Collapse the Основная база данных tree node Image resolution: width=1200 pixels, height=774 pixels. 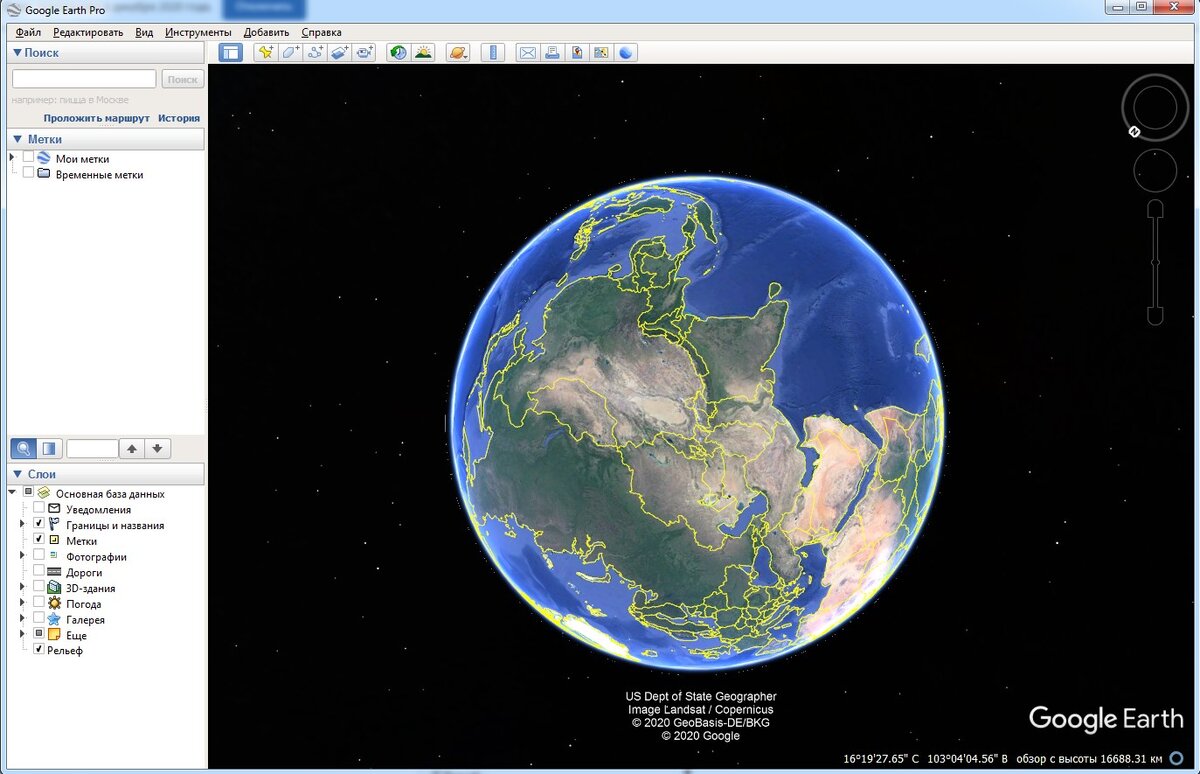point(12,492)
